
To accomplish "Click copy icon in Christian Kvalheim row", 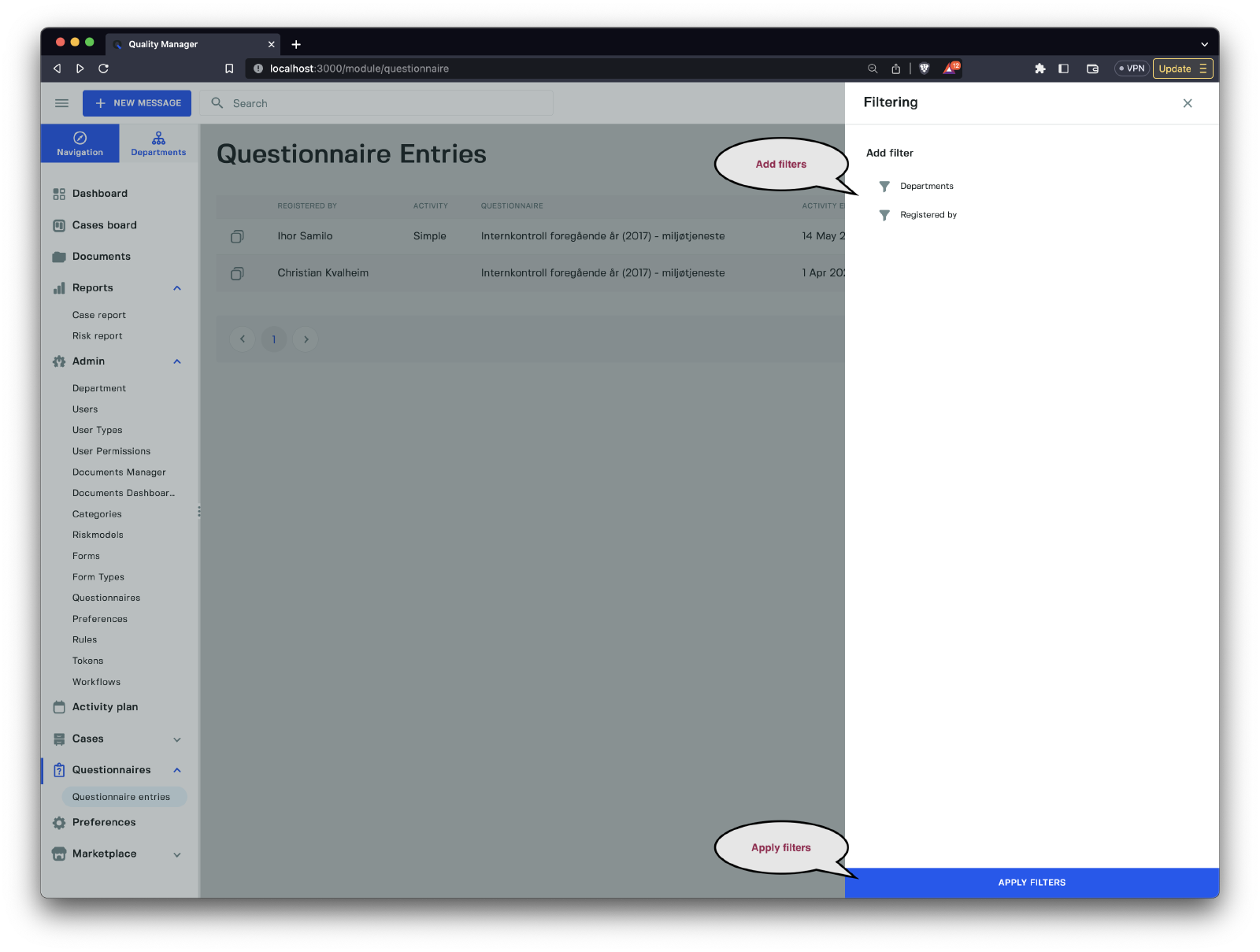I will tap(237, 273).
